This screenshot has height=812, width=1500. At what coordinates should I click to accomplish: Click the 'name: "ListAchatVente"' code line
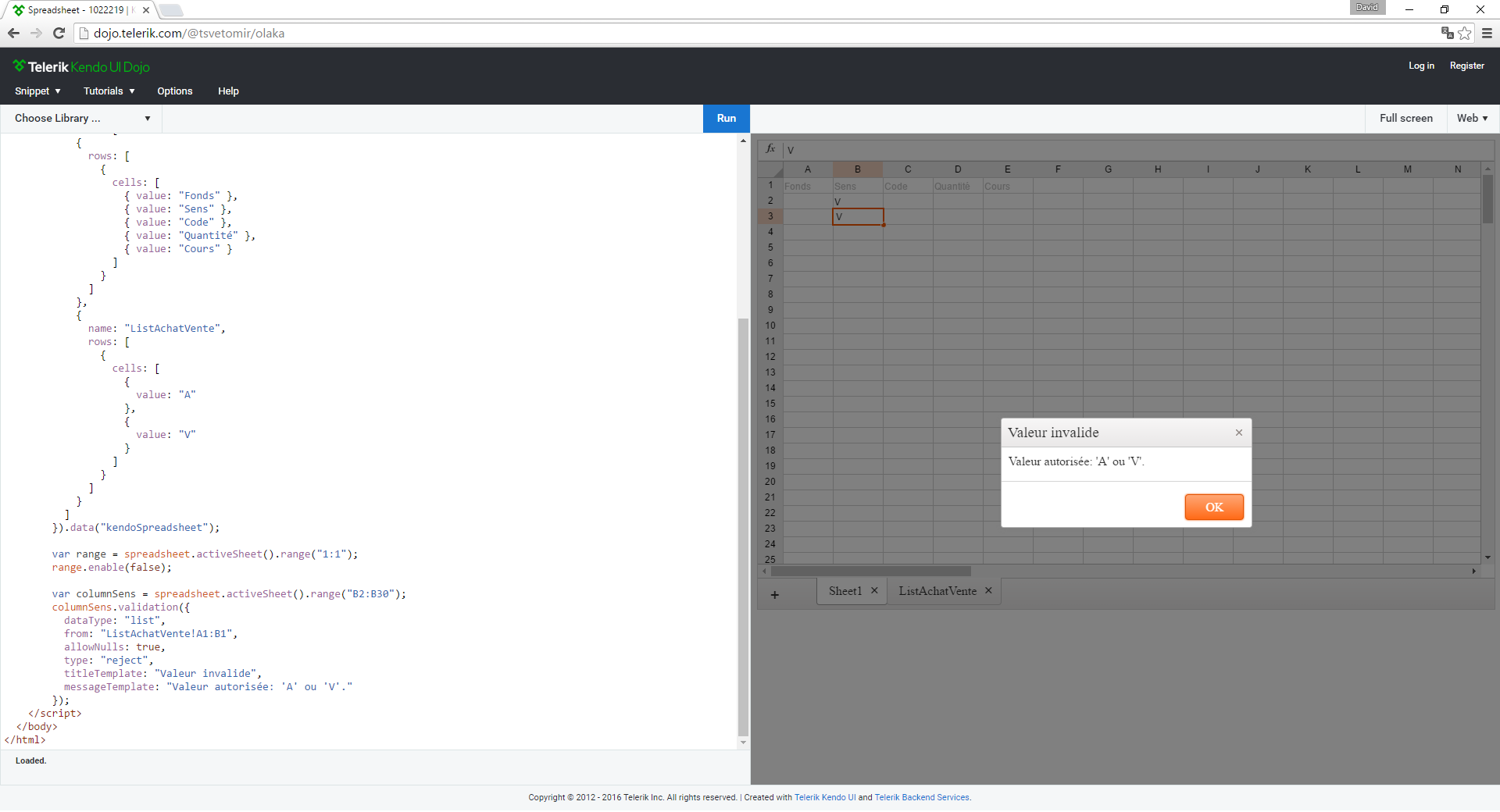coord(156,329)
